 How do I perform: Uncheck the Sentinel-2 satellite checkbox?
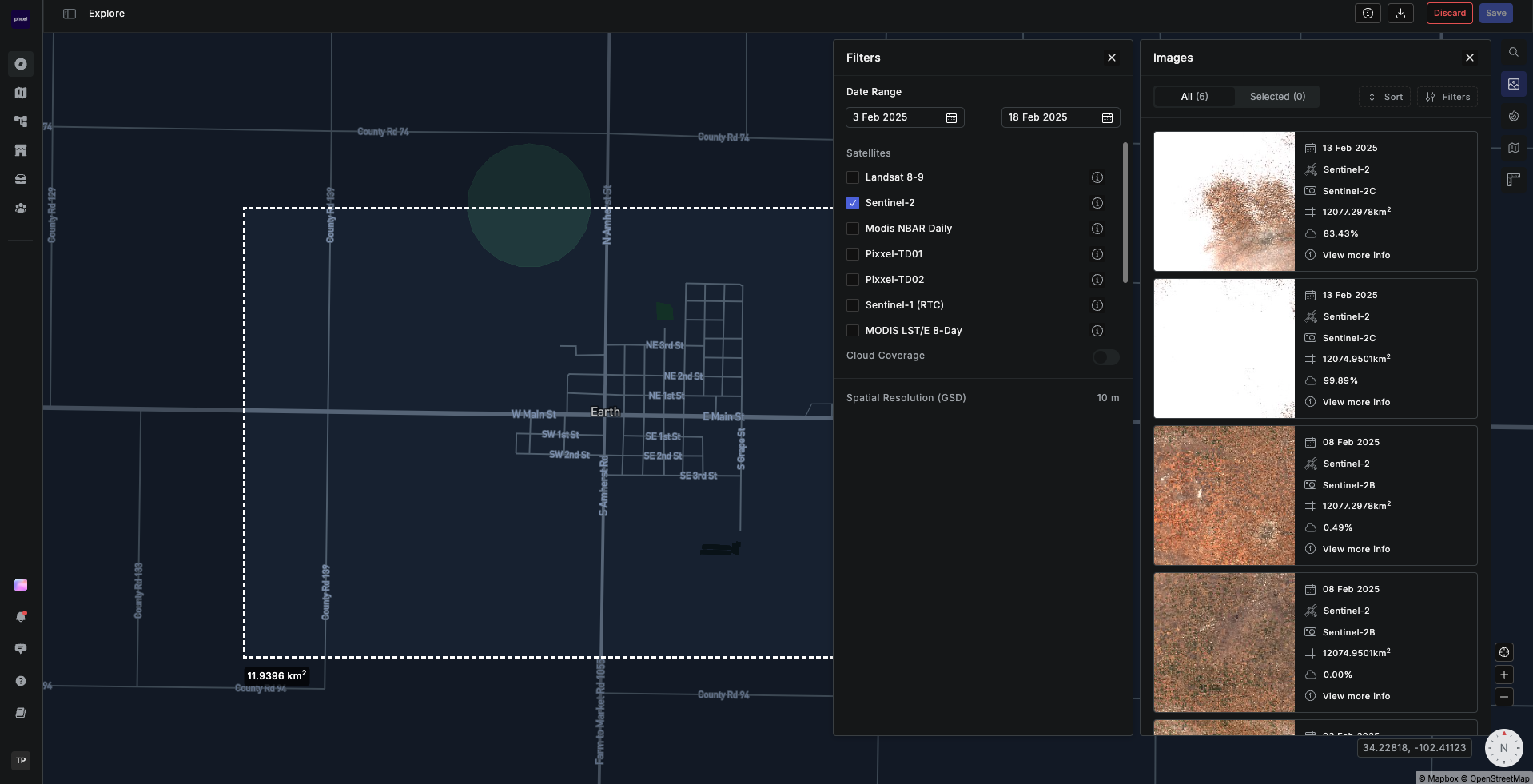point(853,203)
